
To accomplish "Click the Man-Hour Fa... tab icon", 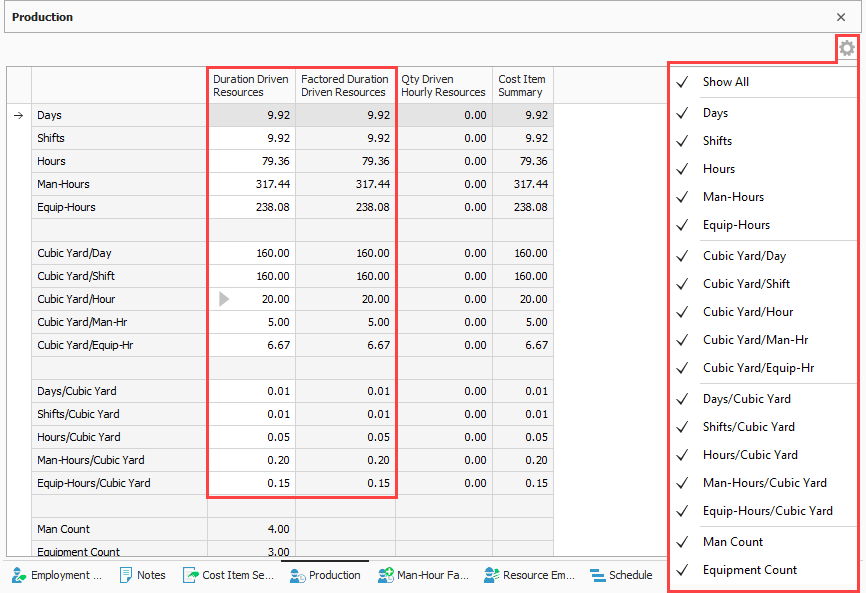I will 385,575.
